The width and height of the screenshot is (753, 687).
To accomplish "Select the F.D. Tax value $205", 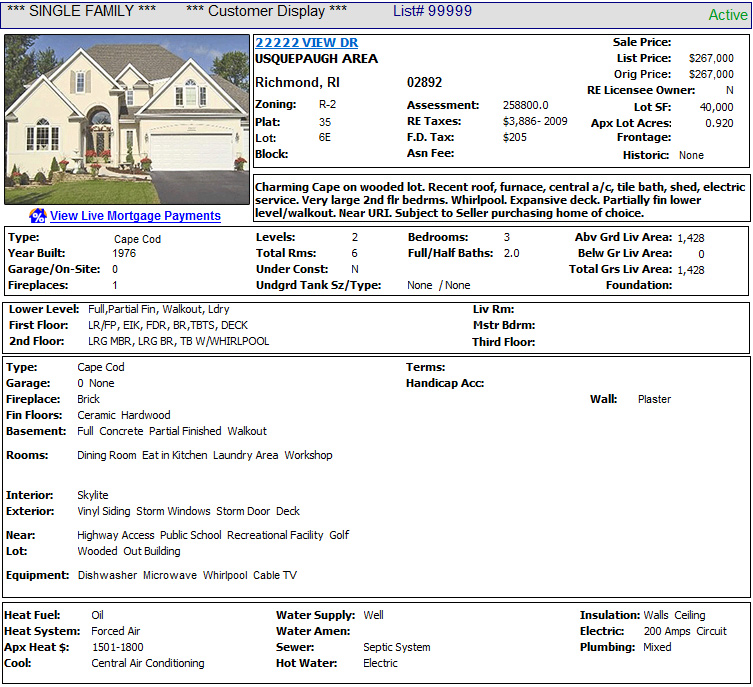I will tap(515, 137).
